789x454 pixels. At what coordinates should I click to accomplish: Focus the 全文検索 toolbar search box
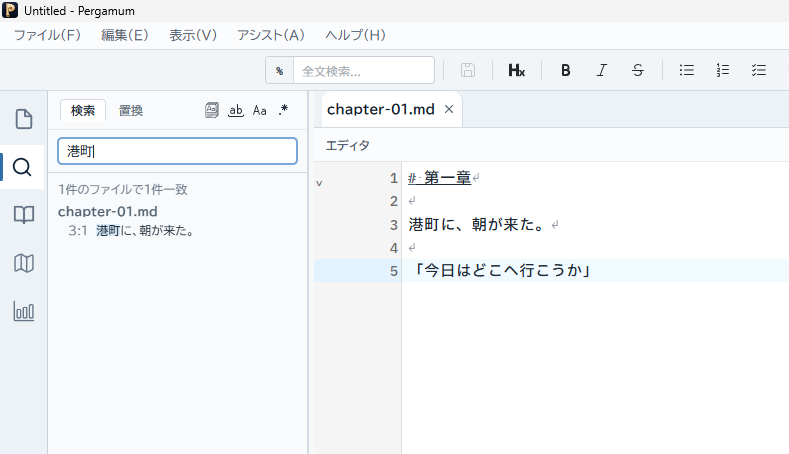(x=364, y=71)
